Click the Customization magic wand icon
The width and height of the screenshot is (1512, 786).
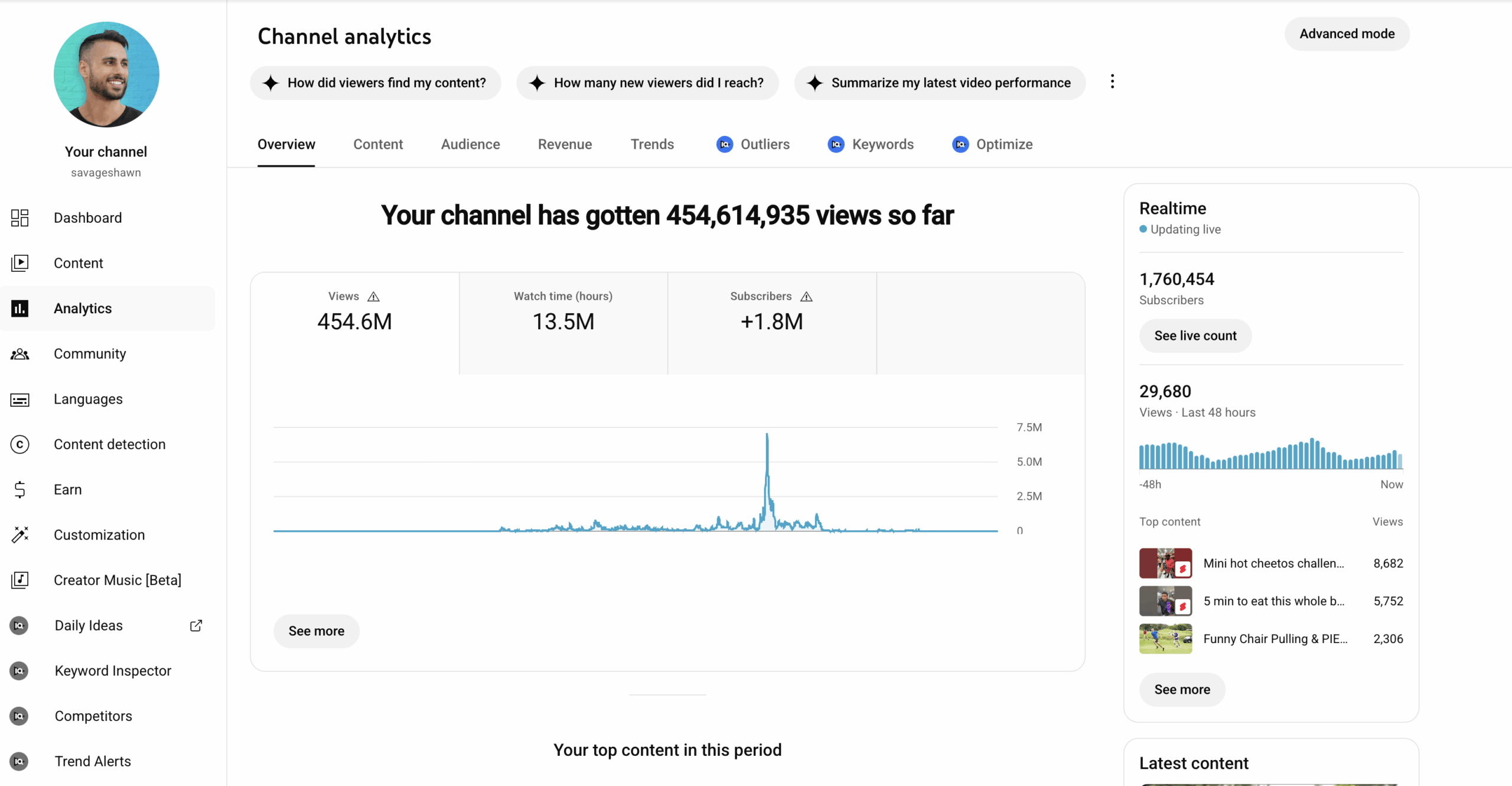[x=19, y=535]
